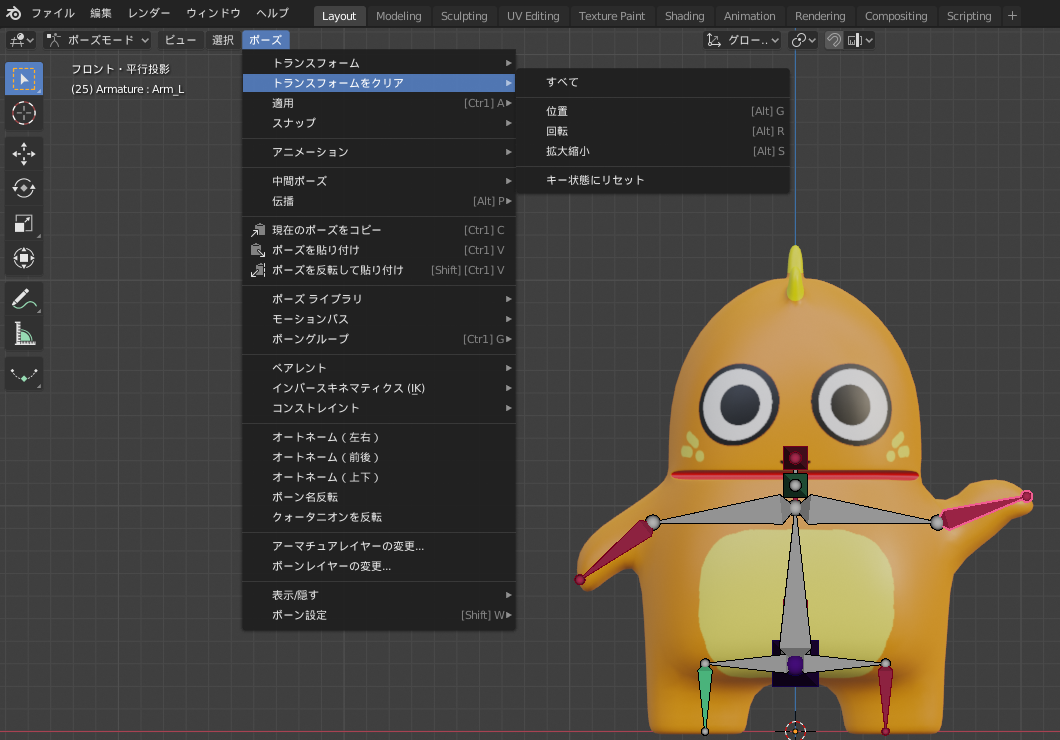The image size is (1060, 740).
Task: Open the ビュー header menu
Action: (x=180, y=41)
